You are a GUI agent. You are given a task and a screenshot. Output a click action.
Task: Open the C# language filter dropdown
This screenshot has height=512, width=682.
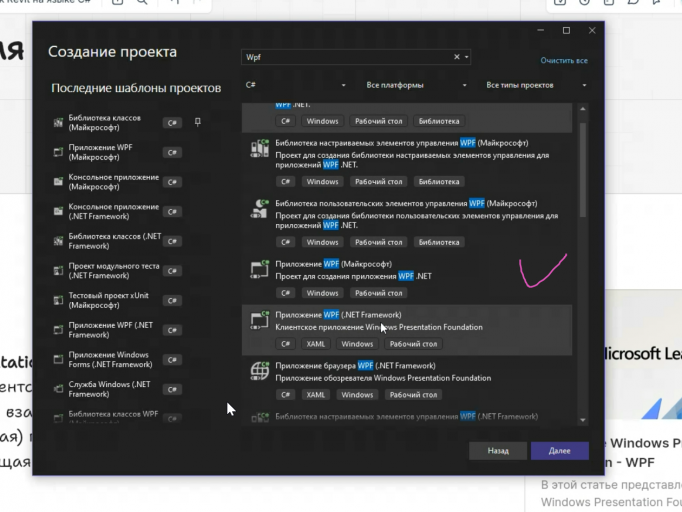click(296, 85)
